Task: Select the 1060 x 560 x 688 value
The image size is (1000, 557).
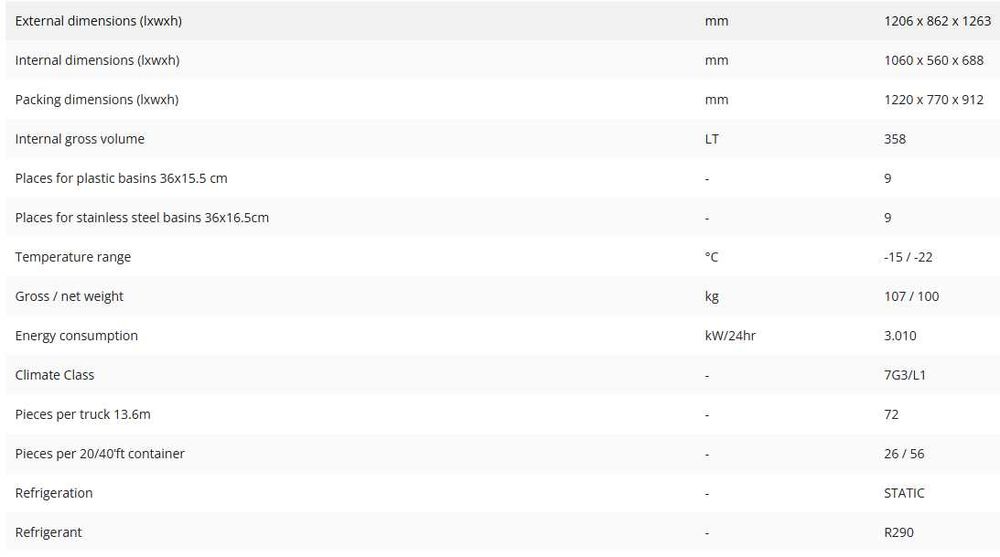Action: coord(934,60)
